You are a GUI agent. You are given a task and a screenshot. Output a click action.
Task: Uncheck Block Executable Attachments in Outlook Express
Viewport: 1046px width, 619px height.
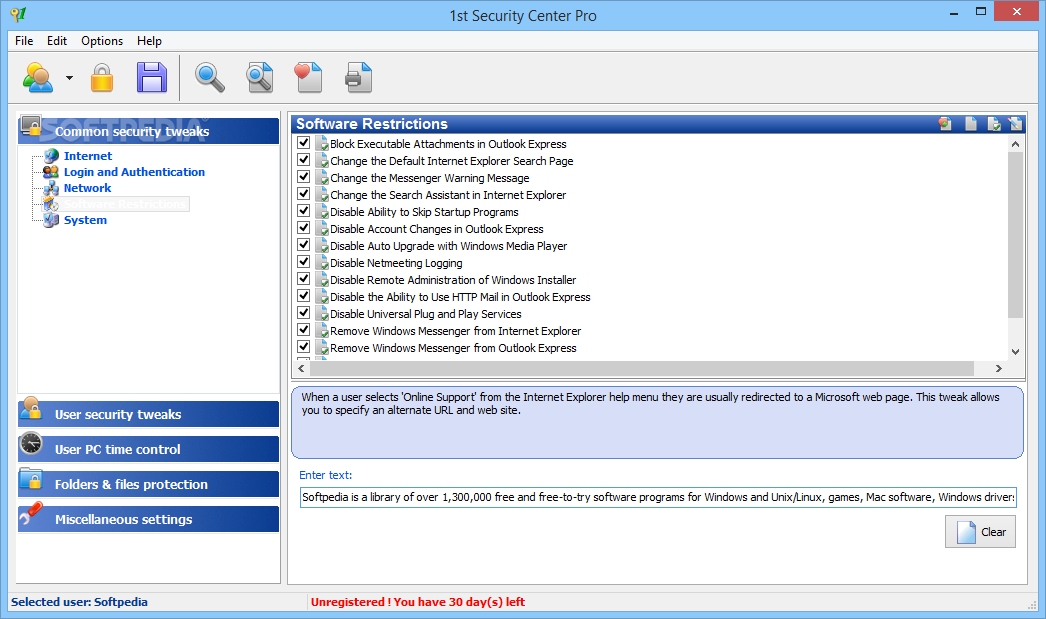(x=304, y=143)
